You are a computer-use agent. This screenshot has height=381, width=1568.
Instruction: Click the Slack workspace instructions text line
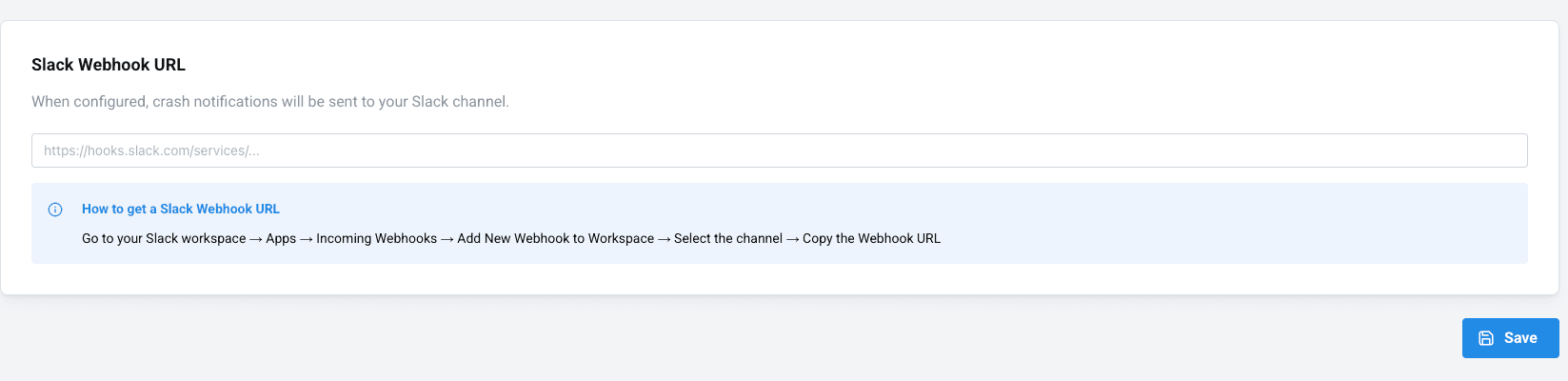(x=511, y=238)
